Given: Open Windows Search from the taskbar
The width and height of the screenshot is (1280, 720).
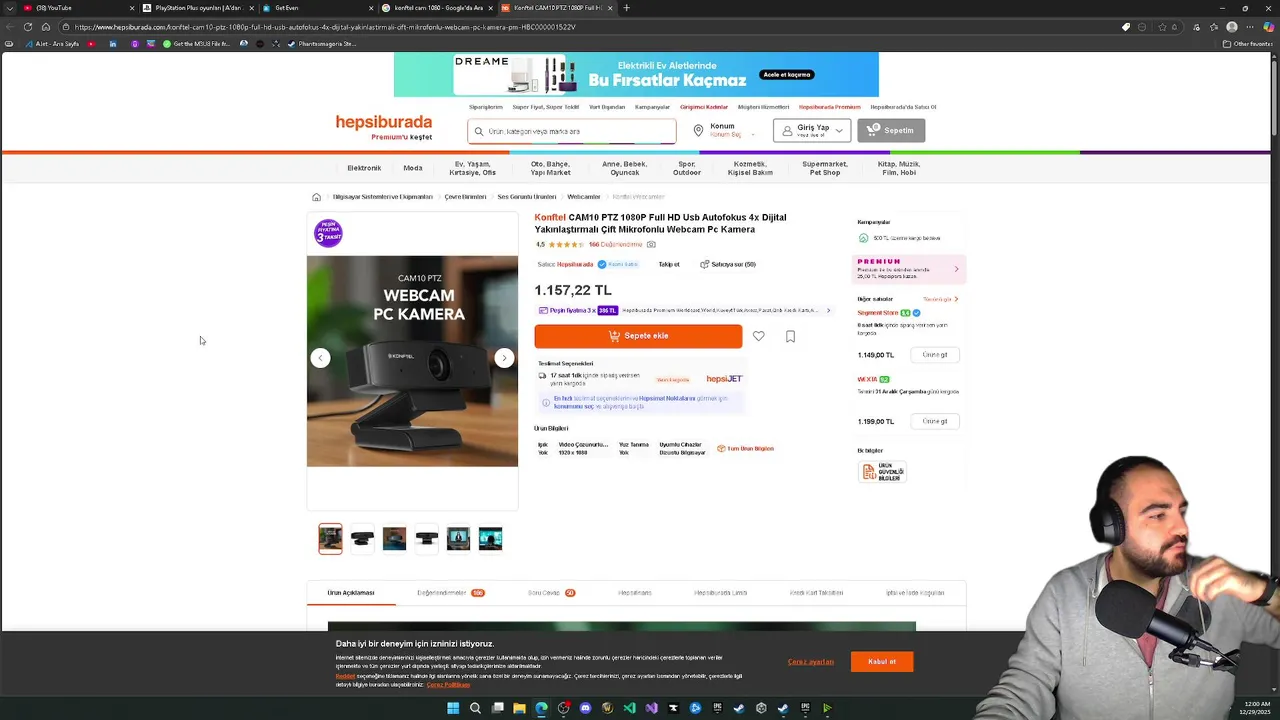Looking at the screenshot, I should [x=475, y=708].
